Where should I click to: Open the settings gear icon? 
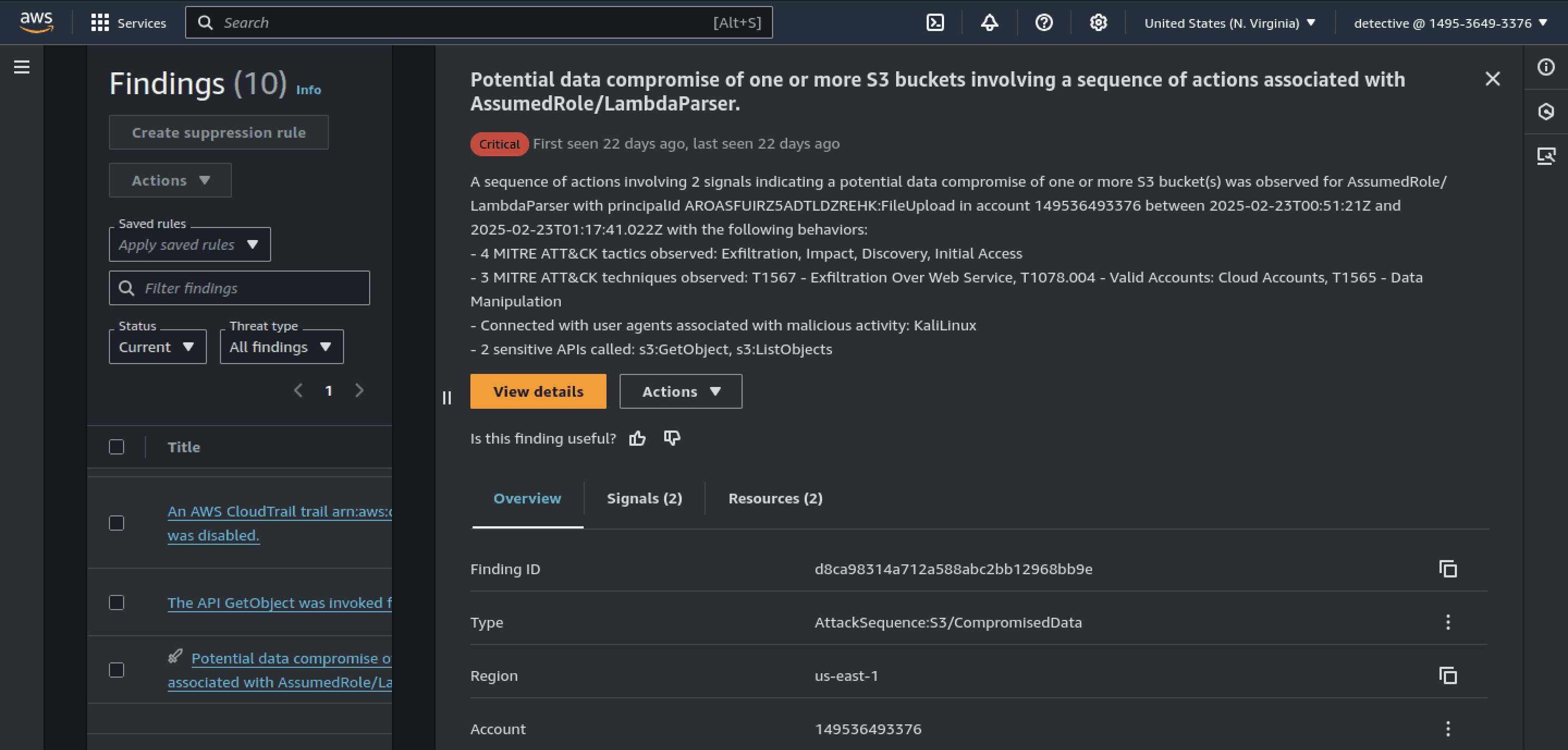pos(1098,23)
